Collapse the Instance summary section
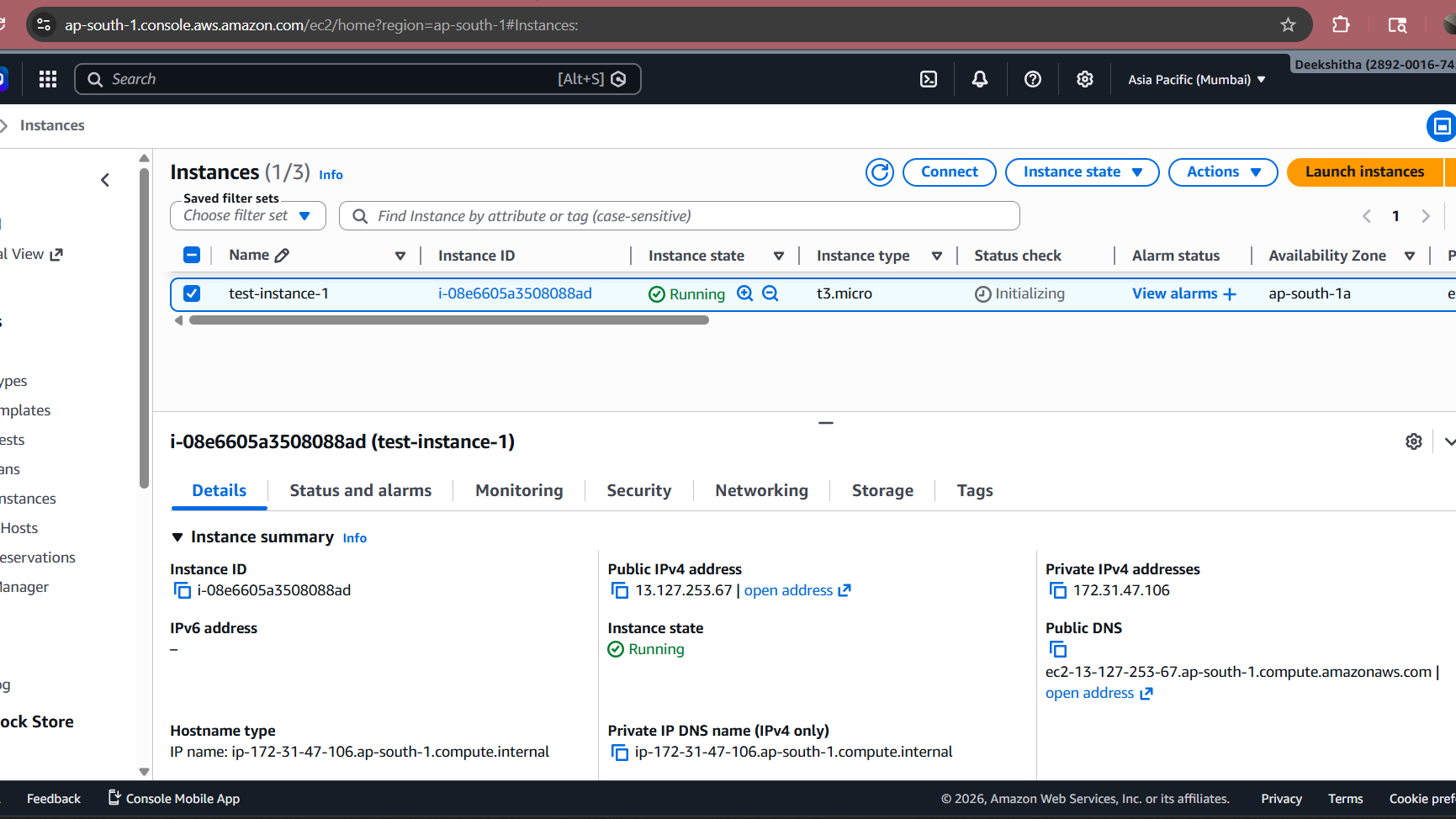Image resolution: width=1456 pixels, height=819 pixels. pos(177,537)
